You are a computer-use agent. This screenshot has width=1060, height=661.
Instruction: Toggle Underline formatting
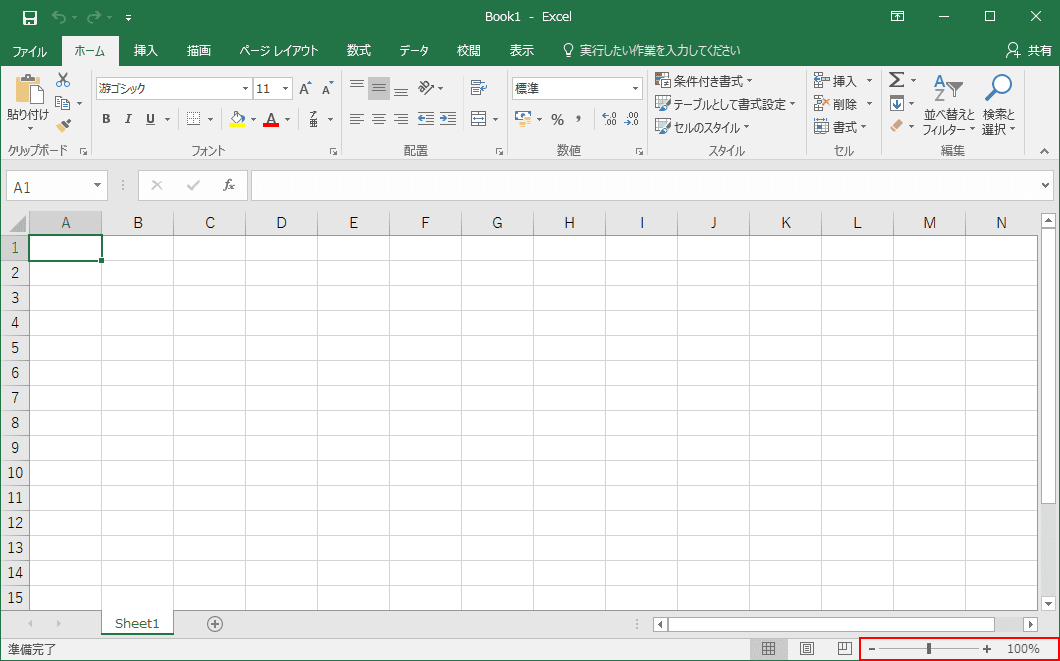[150, 119]
